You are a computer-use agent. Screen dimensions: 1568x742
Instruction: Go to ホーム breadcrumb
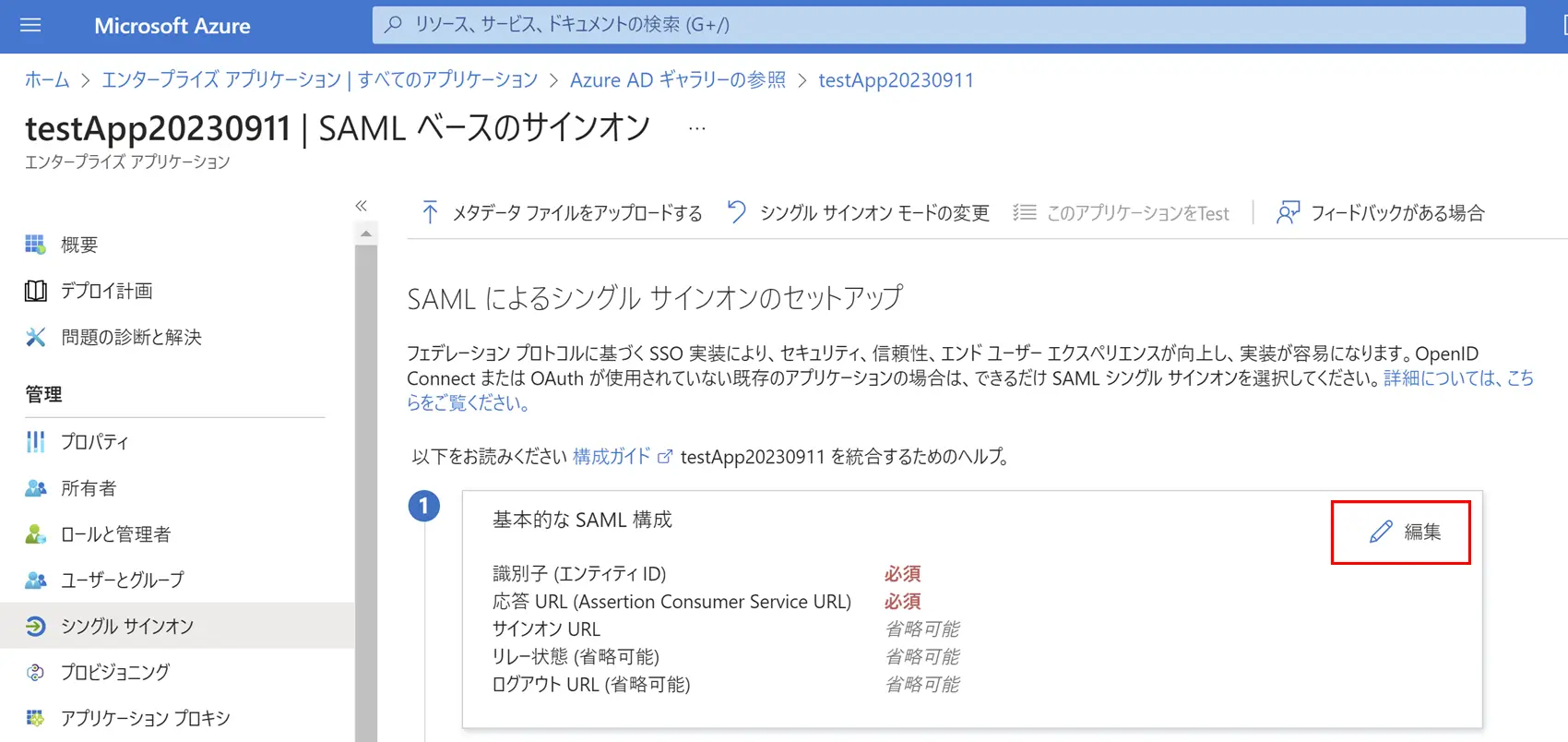[47, 80]
